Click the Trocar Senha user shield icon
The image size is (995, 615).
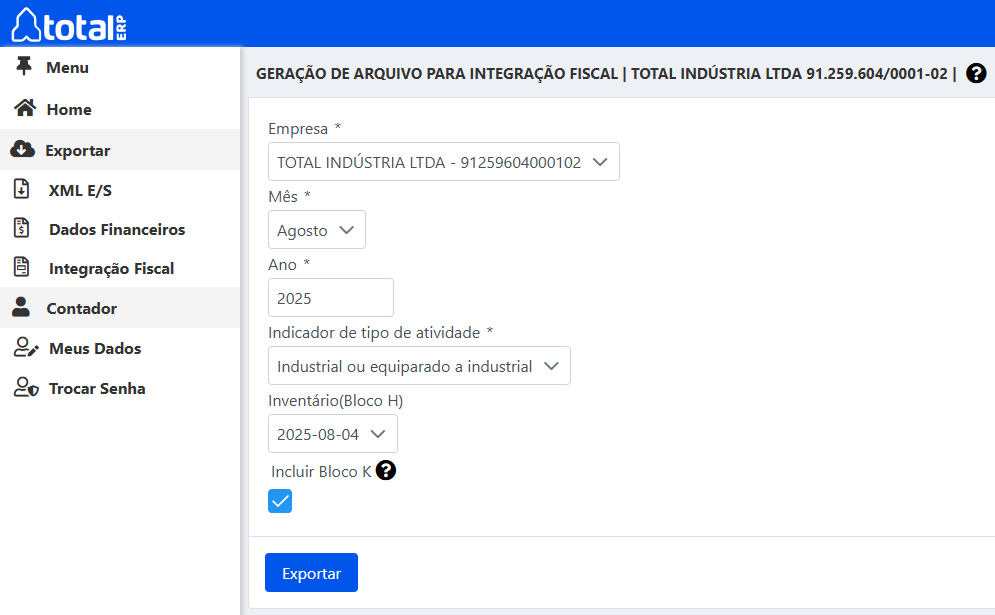point(24,388)
